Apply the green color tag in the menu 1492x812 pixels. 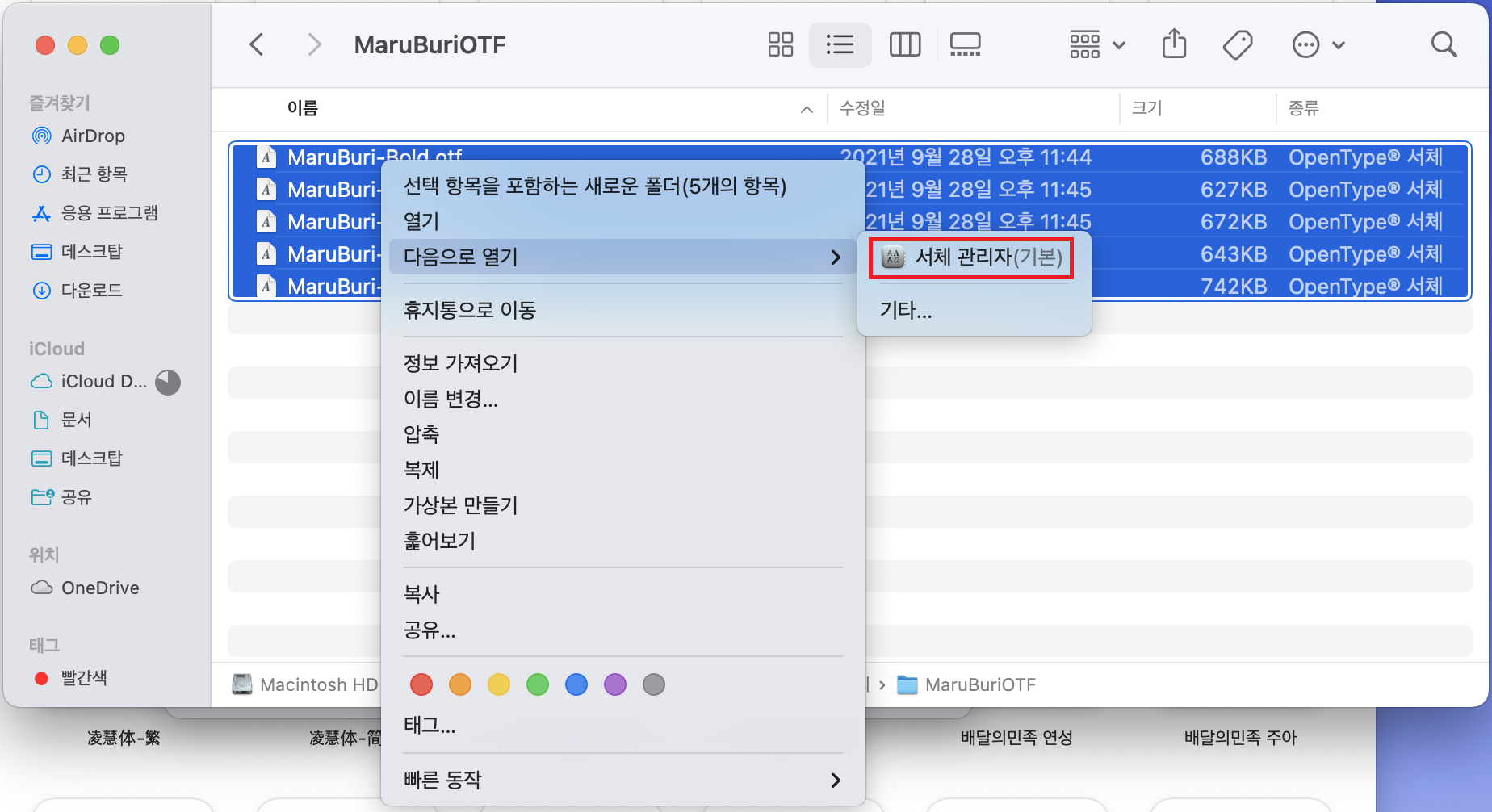[x=537, y=684]
